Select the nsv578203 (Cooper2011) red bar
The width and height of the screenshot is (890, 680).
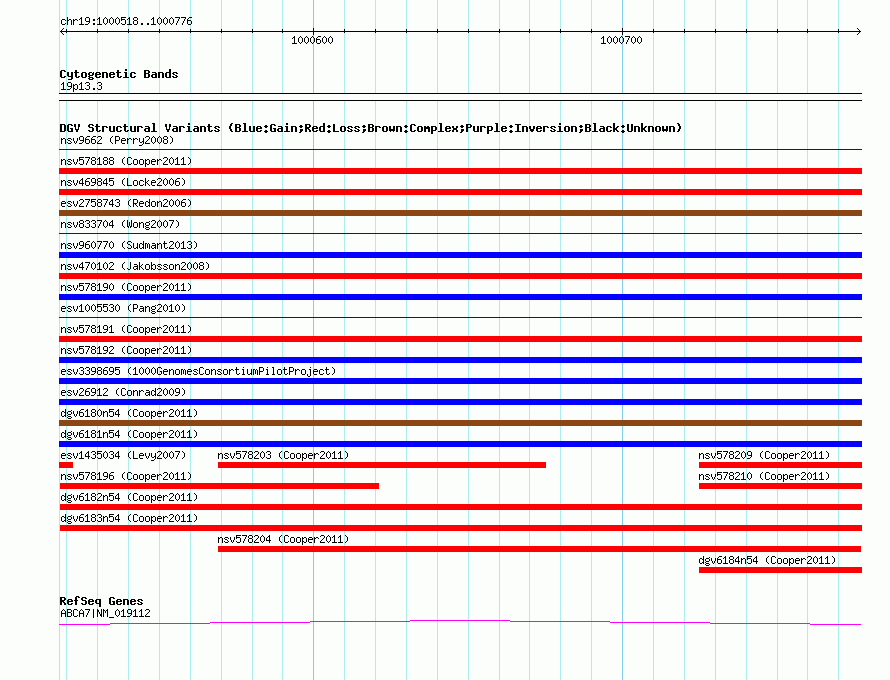[382, 465]
